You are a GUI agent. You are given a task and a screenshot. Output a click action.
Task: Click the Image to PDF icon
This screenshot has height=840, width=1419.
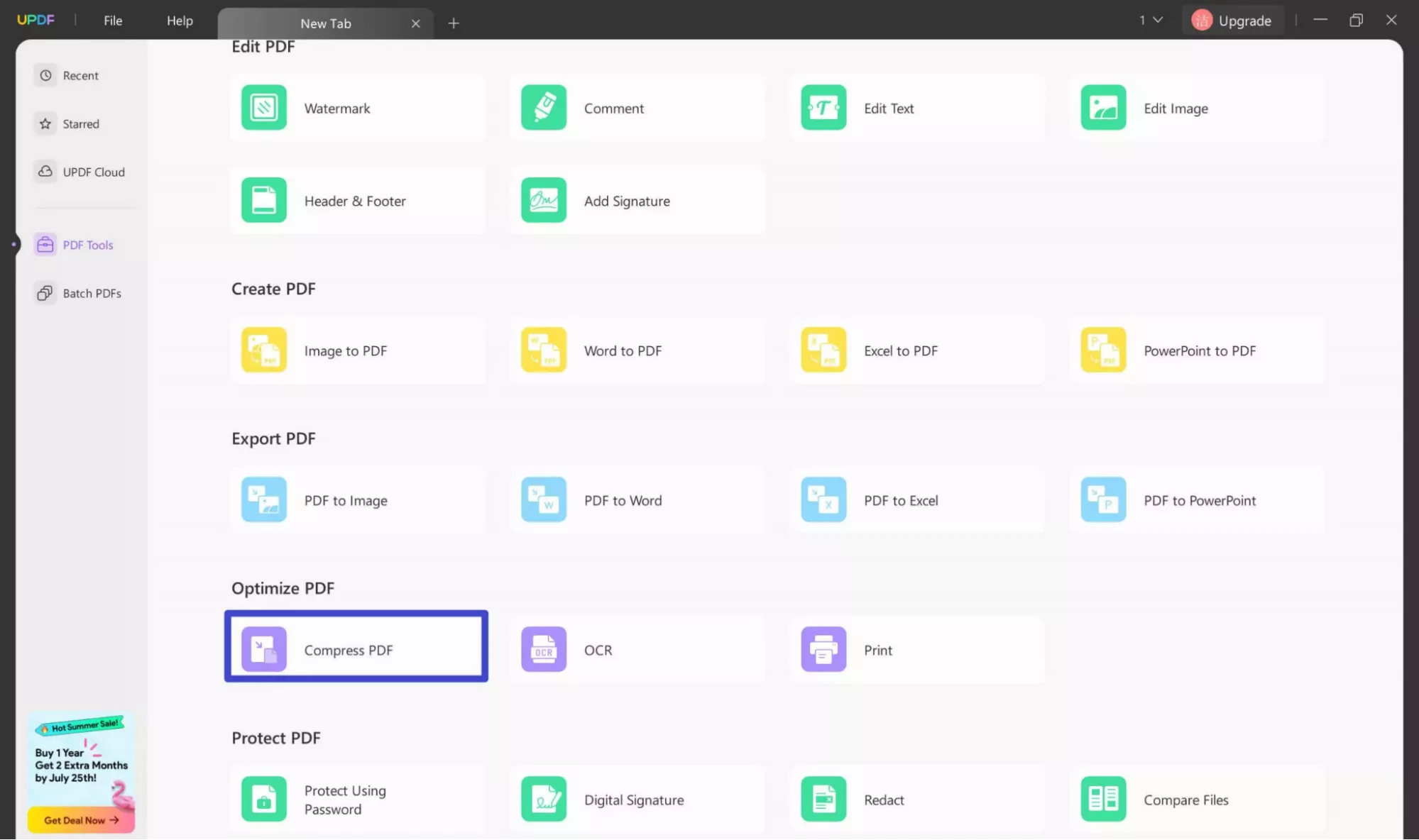(x=264, y=350)
